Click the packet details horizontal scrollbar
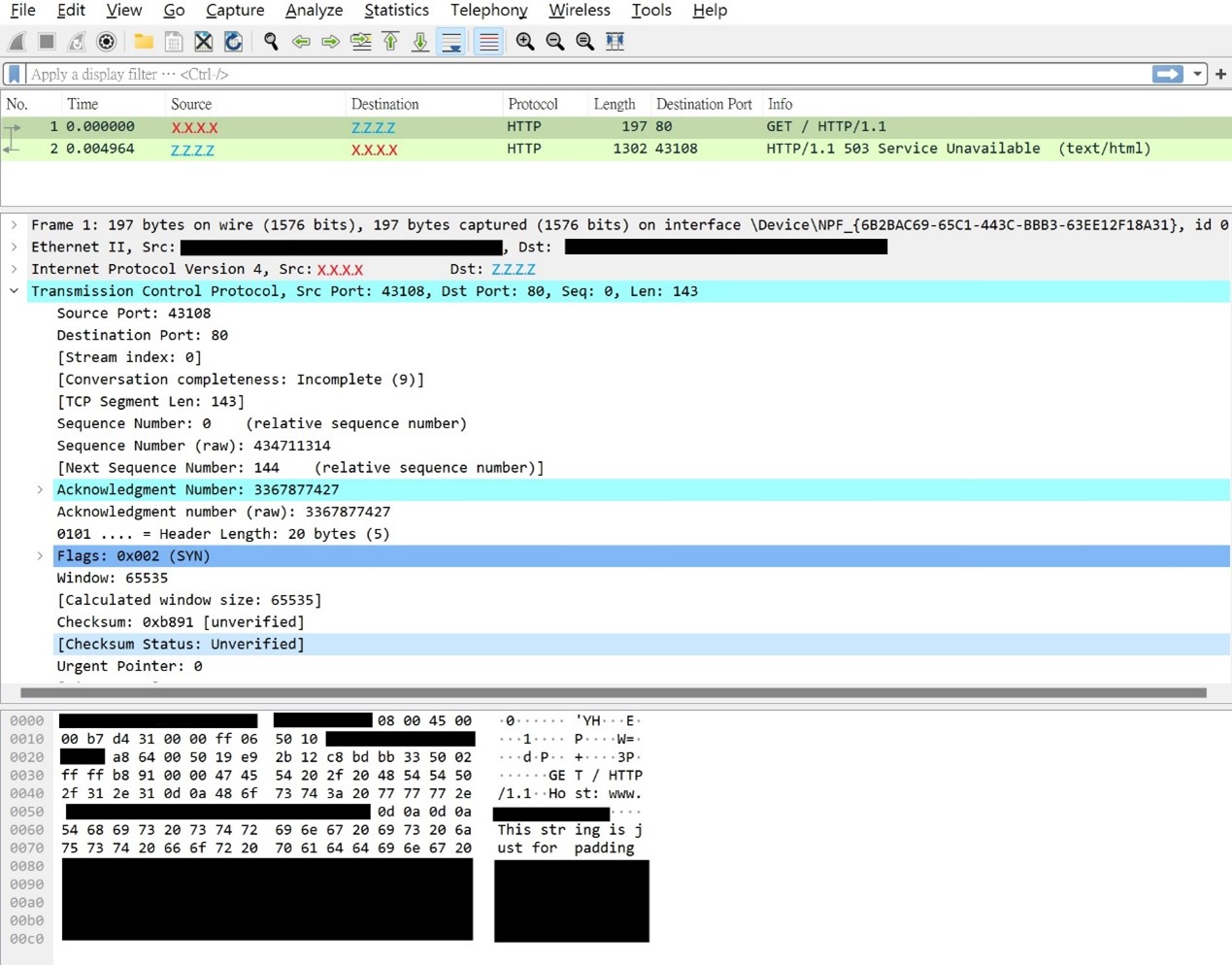Screen dimensions: 1232x965 612,693
